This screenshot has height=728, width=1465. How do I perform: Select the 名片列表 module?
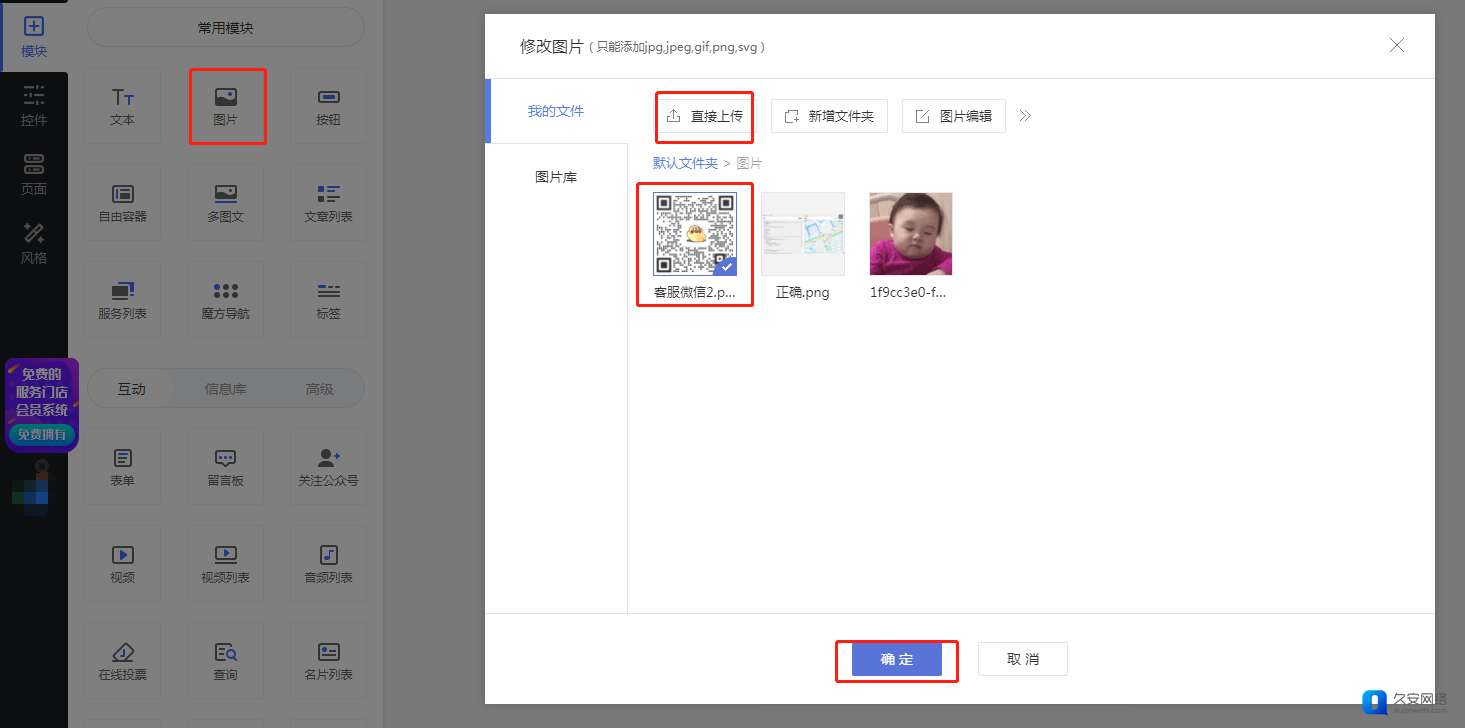click(328, 661)
